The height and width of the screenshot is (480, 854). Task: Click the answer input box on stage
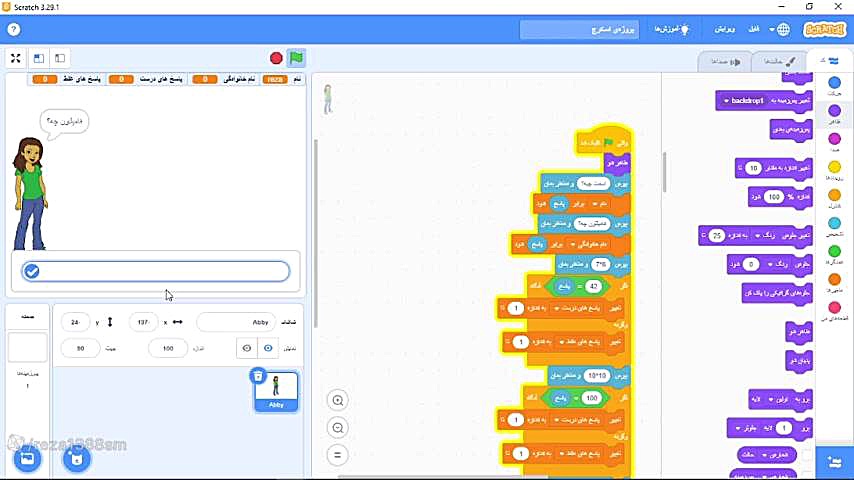(x=155, y=271)
